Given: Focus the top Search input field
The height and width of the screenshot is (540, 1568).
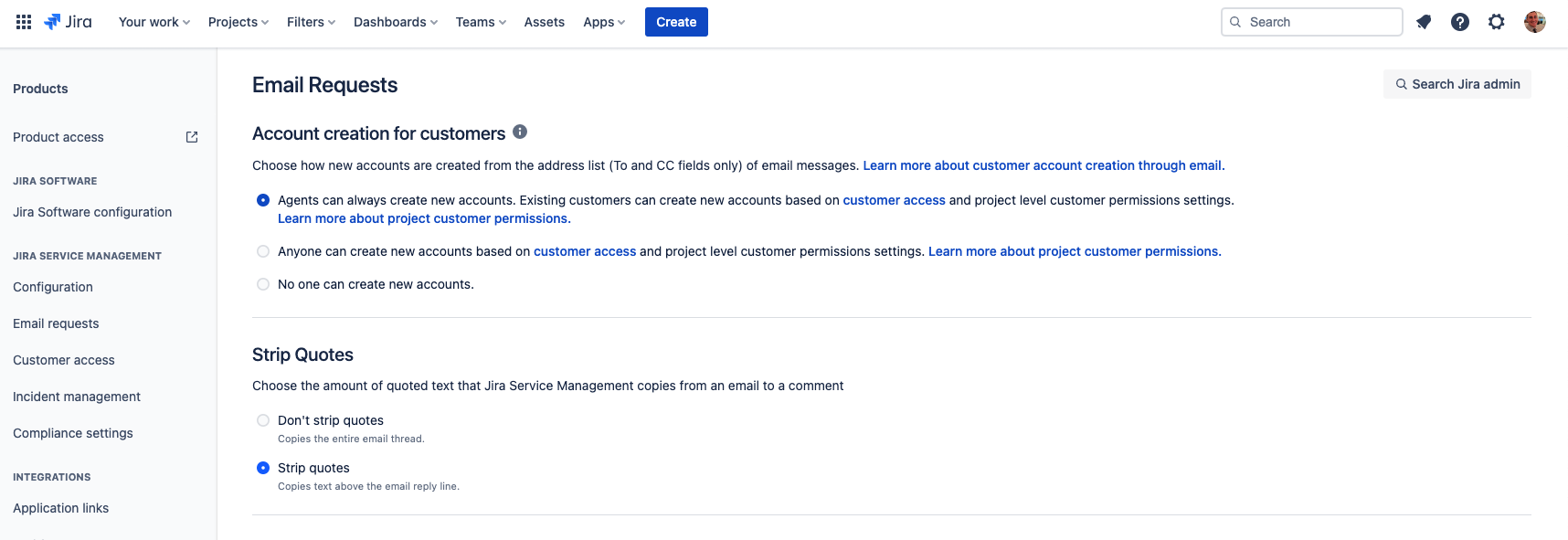Looking at the screenshot, I should (x=1312, y=22).
